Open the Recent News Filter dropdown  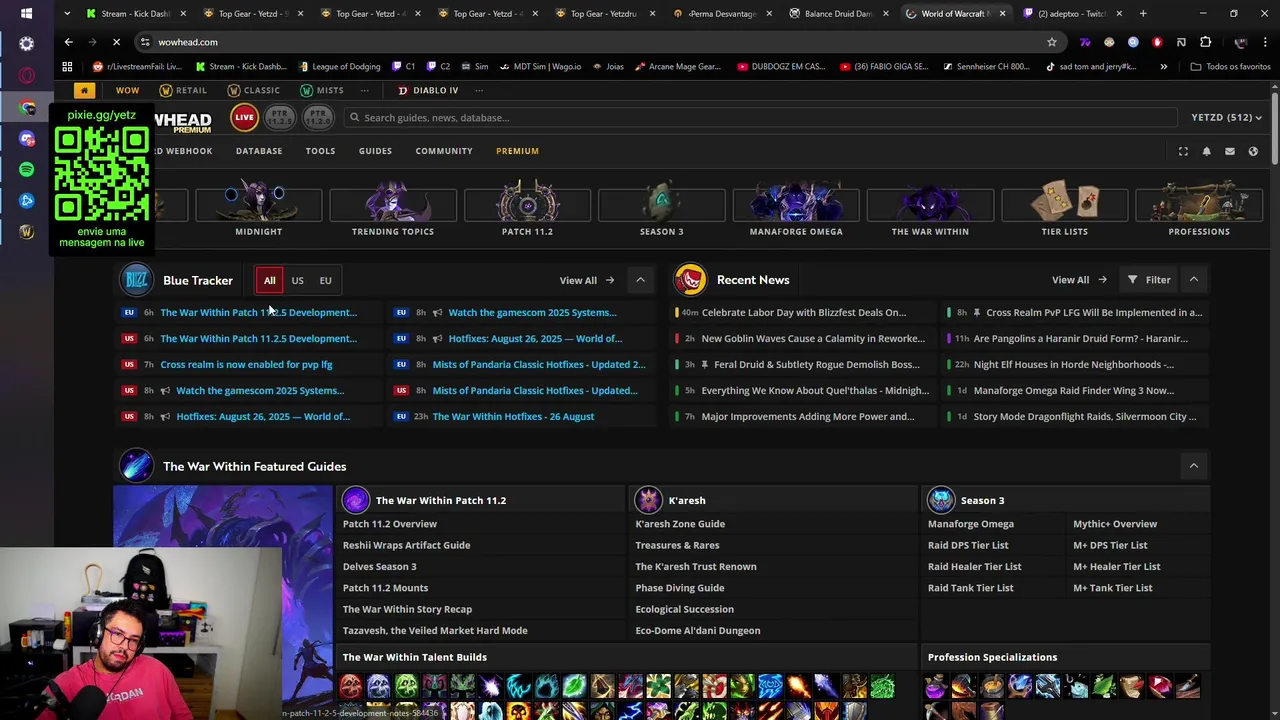1148,280
